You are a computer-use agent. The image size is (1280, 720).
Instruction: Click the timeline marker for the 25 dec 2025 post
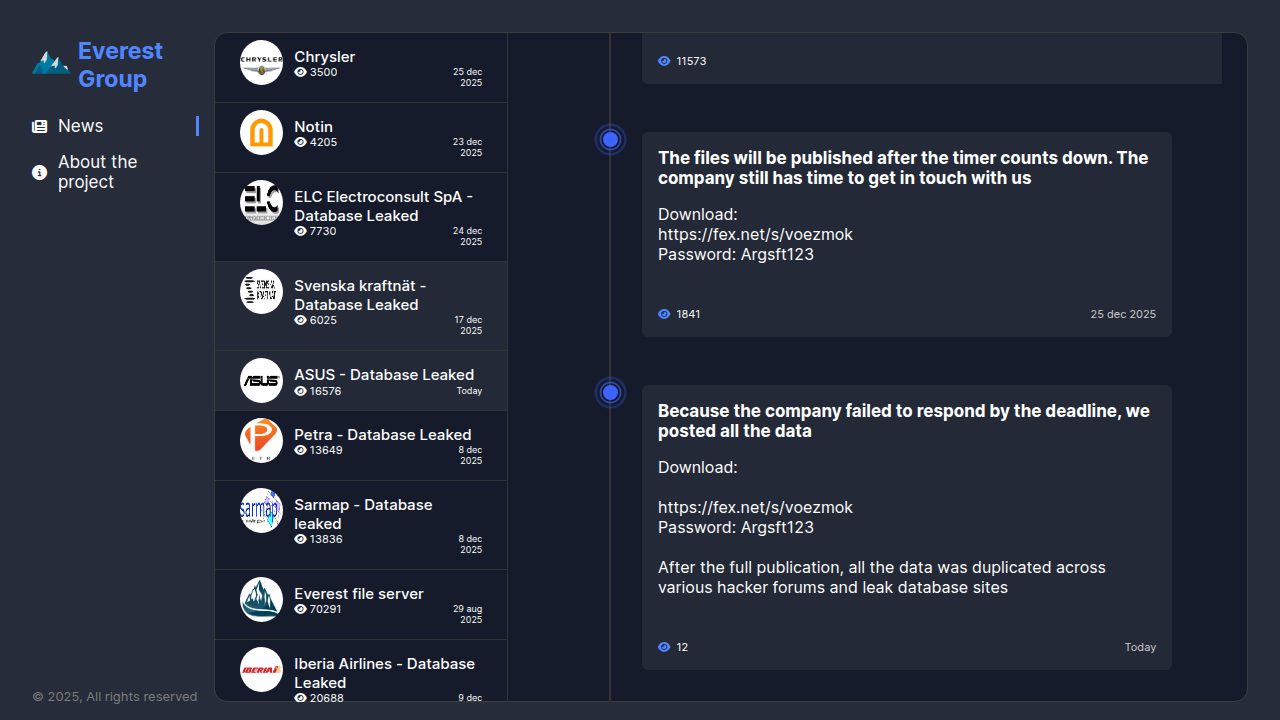coord(610,139)
